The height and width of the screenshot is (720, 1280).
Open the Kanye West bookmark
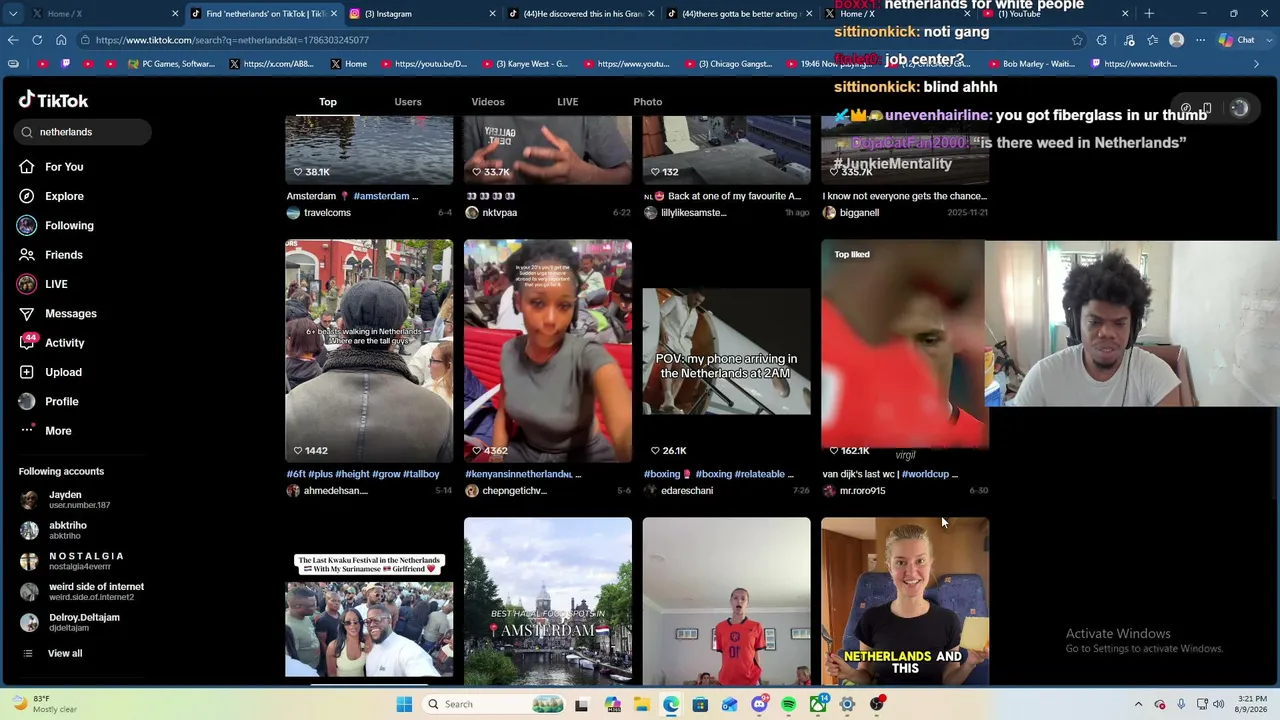pyautogui.click(x=524, y=64)
